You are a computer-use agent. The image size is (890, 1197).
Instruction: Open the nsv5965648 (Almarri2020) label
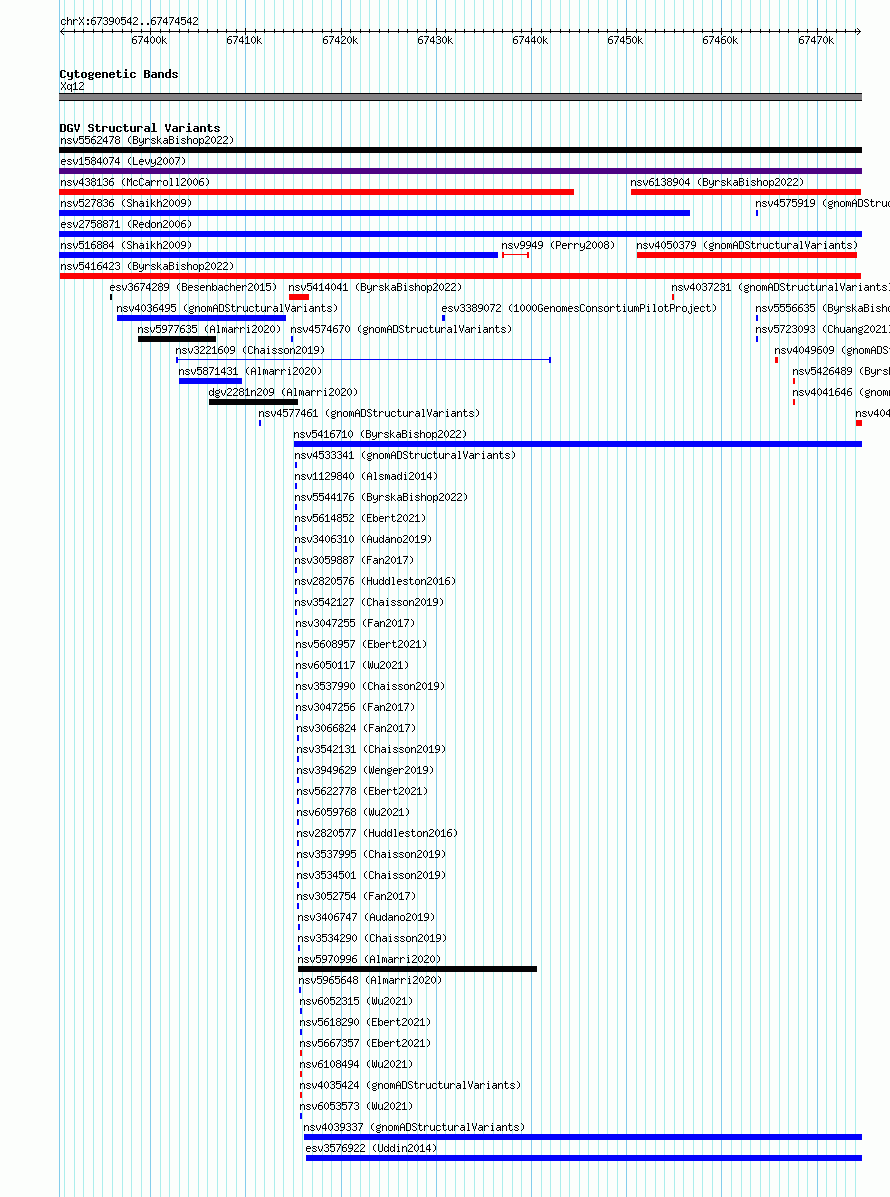pyautogui.click(x=369, y=980)
